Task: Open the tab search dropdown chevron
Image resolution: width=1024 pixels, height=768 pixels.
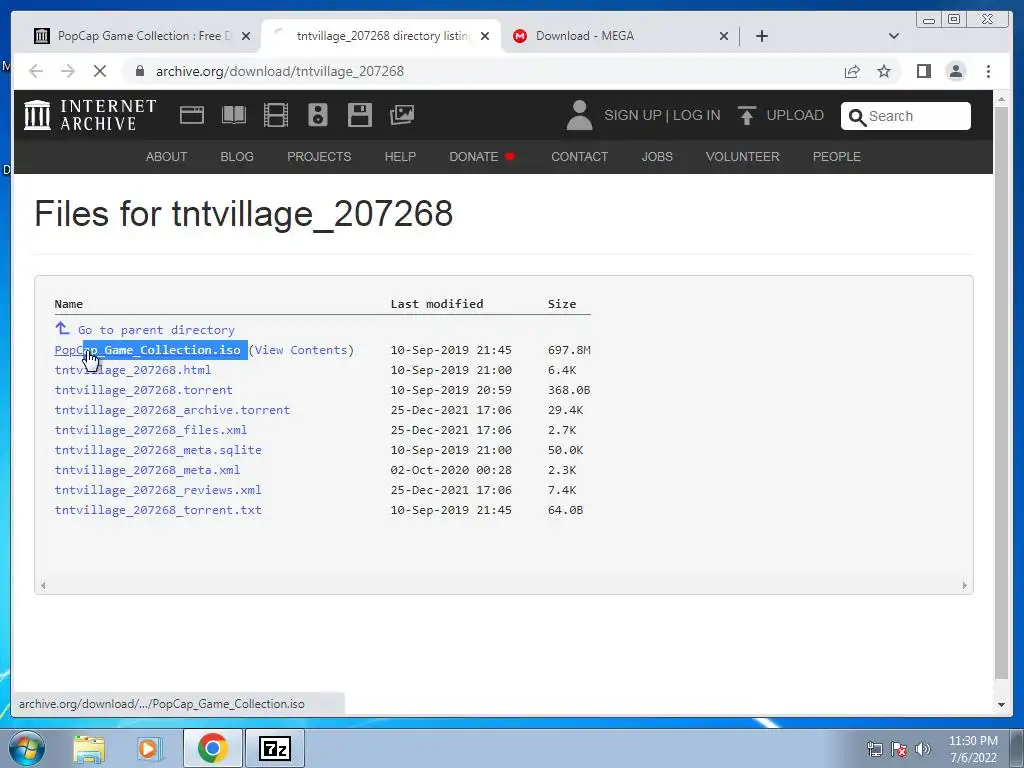Action: pos(894,36)
